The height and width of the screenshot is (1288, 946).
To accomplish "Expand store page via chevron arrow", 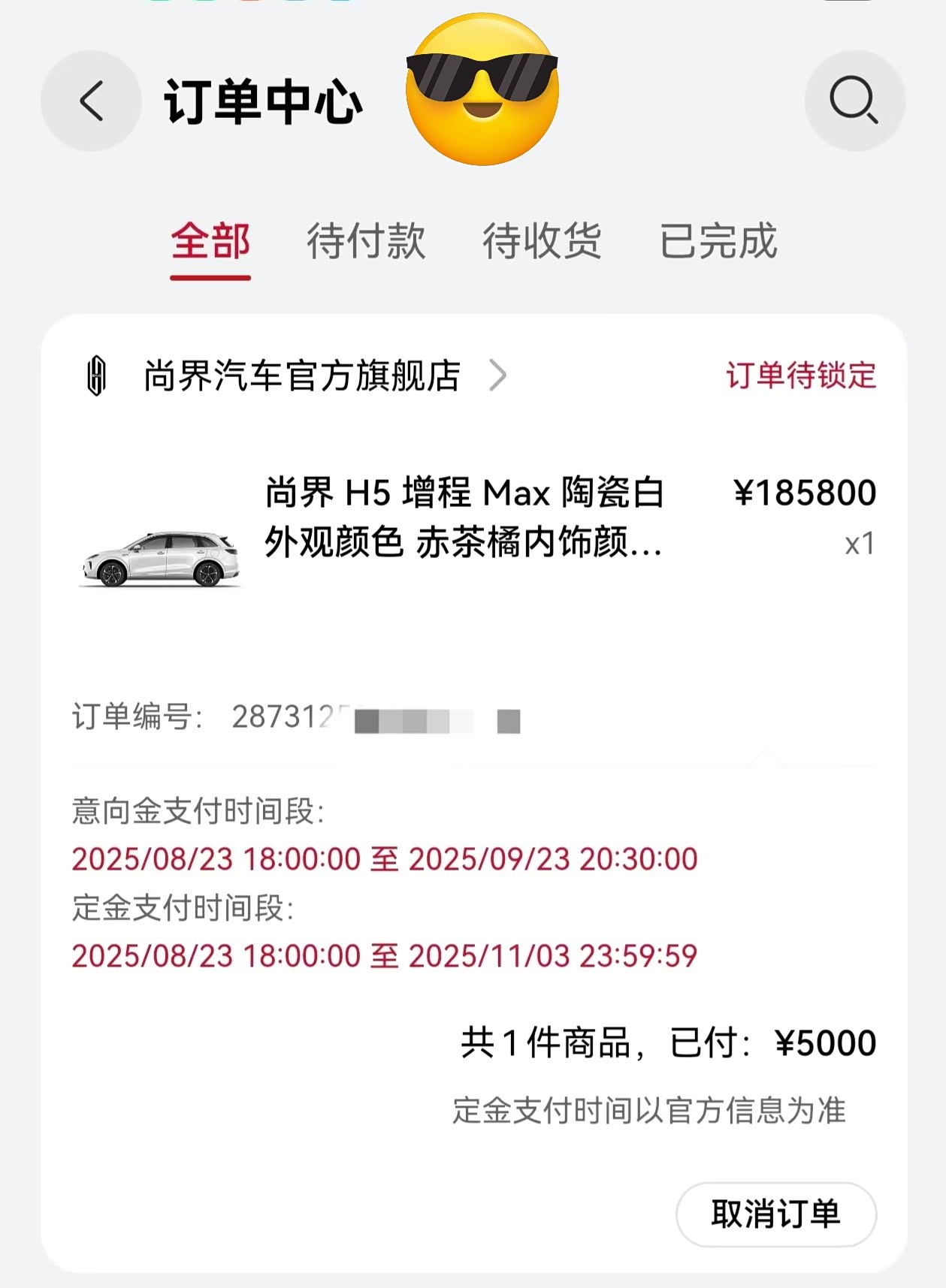I will [x=497, y=376].
